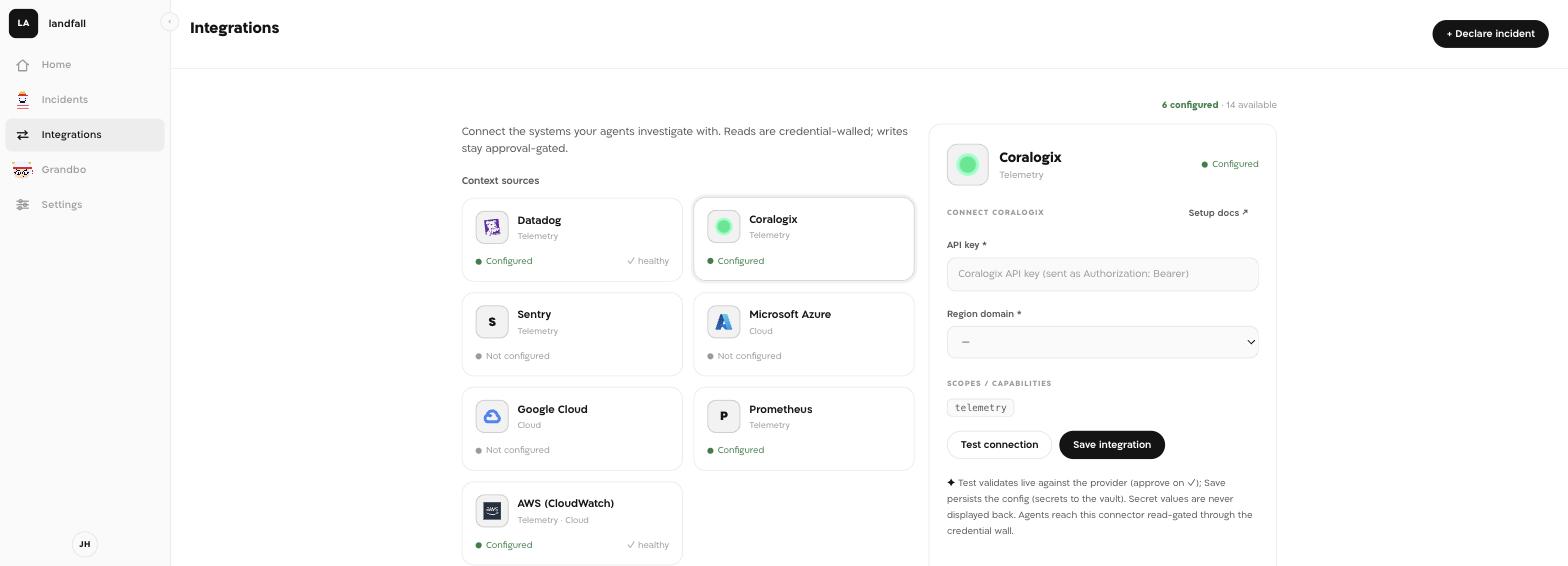Click the Prometheus P logo icon
The image size is (1568, 566).
click(x=724, y=416)
